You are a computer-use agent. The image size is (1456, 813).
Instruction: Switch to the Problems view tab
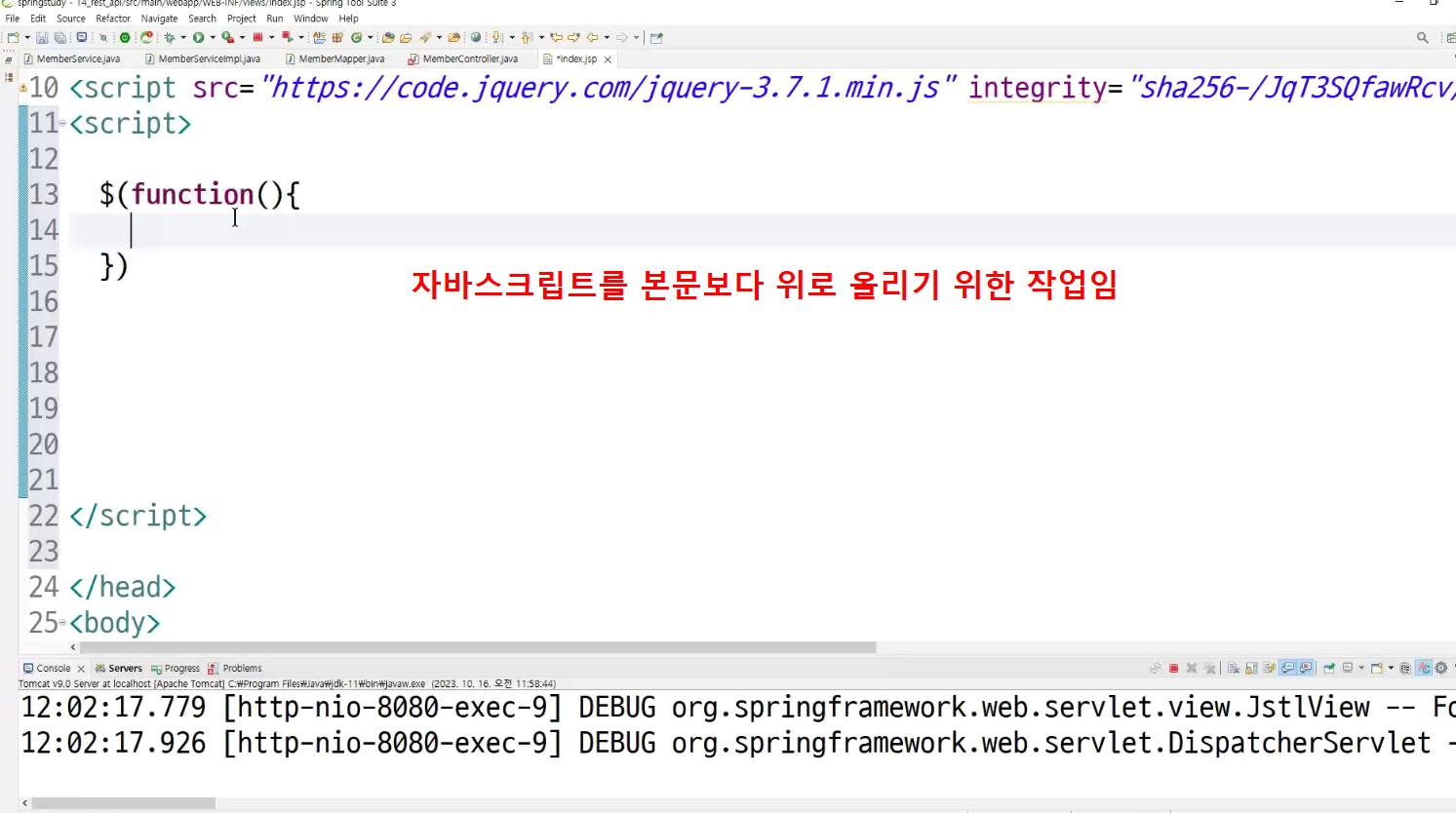point(235,668)
